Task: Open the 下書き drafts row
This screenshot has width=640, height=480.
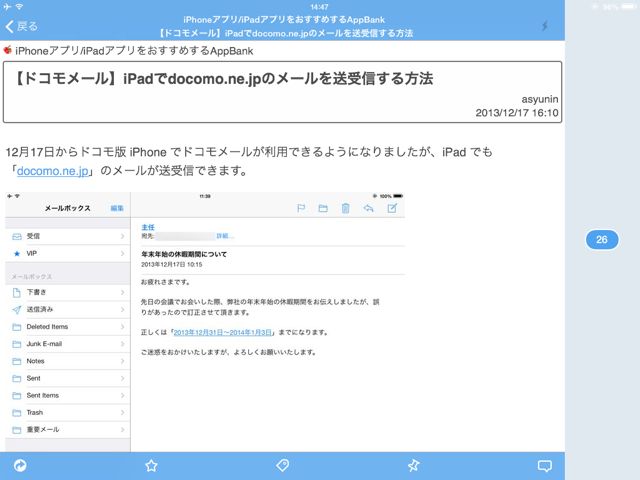Action: point(68,292)
